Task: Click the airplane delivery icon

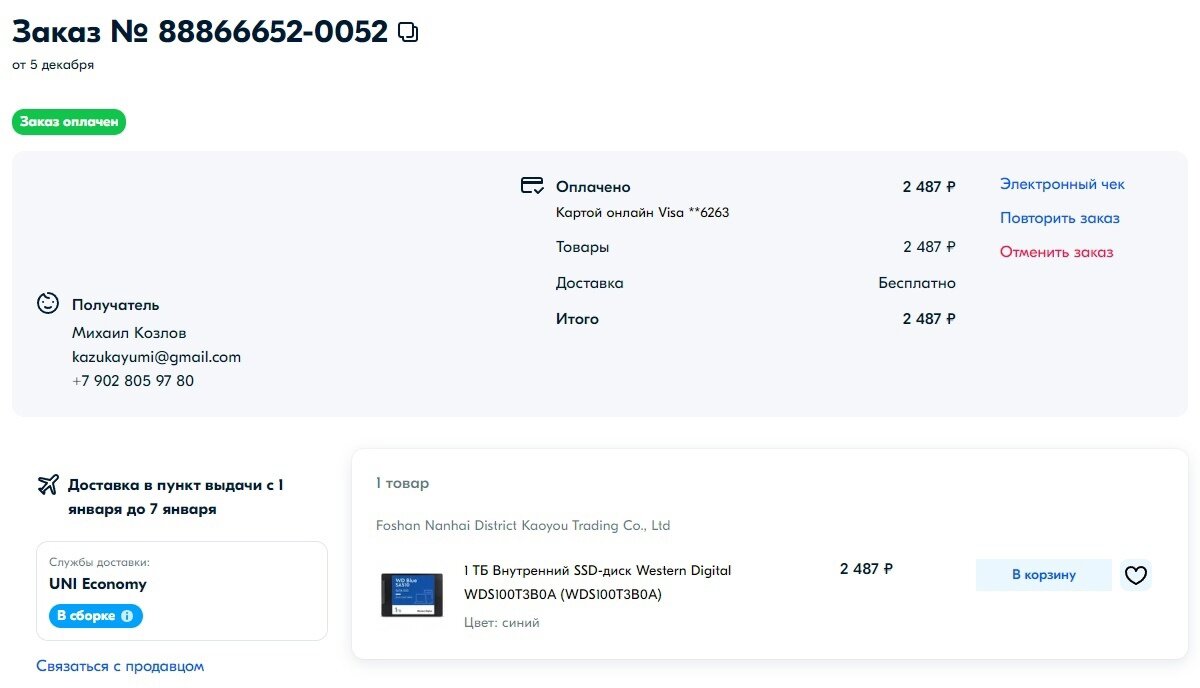Action: tap(48, 485)
